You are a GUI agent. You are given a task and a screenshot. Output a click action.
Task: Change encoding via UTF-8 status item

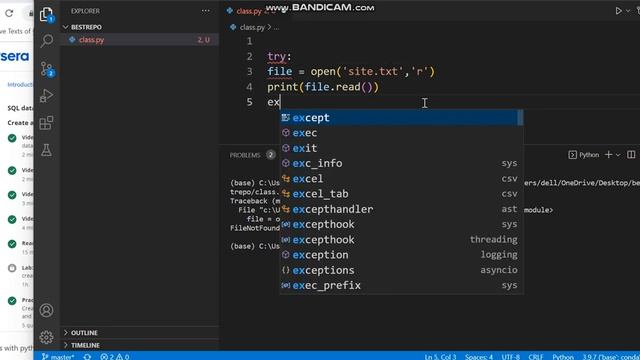point(511,356)
